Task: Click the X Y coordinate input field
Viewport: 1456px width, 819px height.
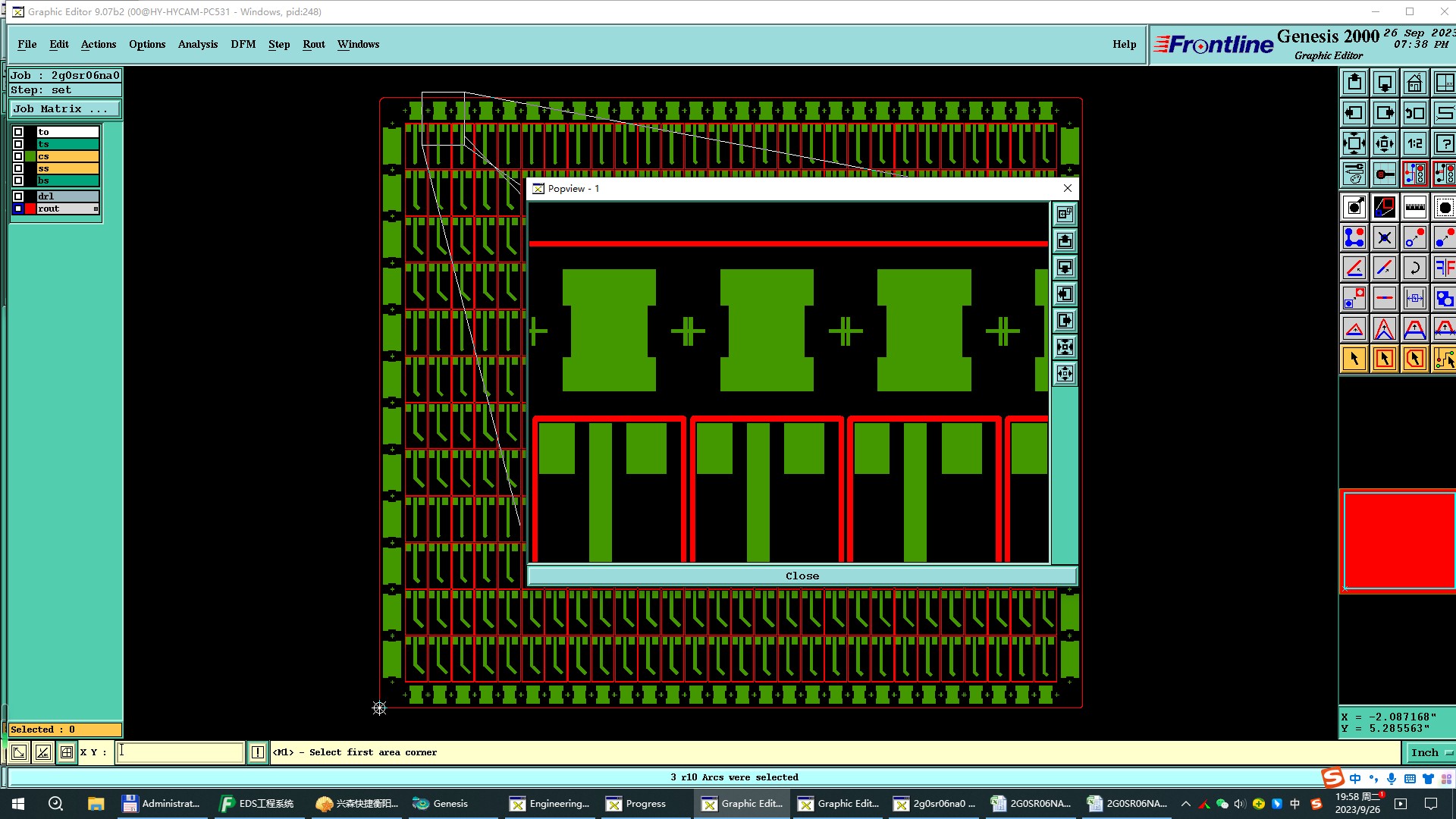Action: pyautogui.click(x=180, y=752)
